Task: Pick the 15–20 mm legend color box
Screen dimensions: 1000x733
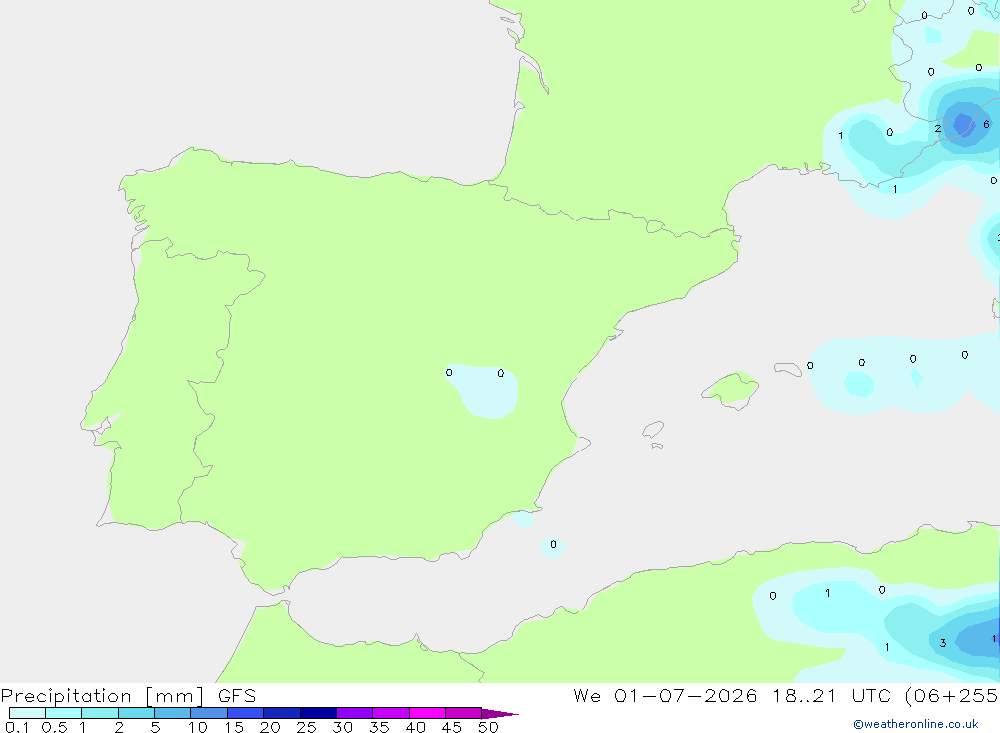Action: (245, 713)
